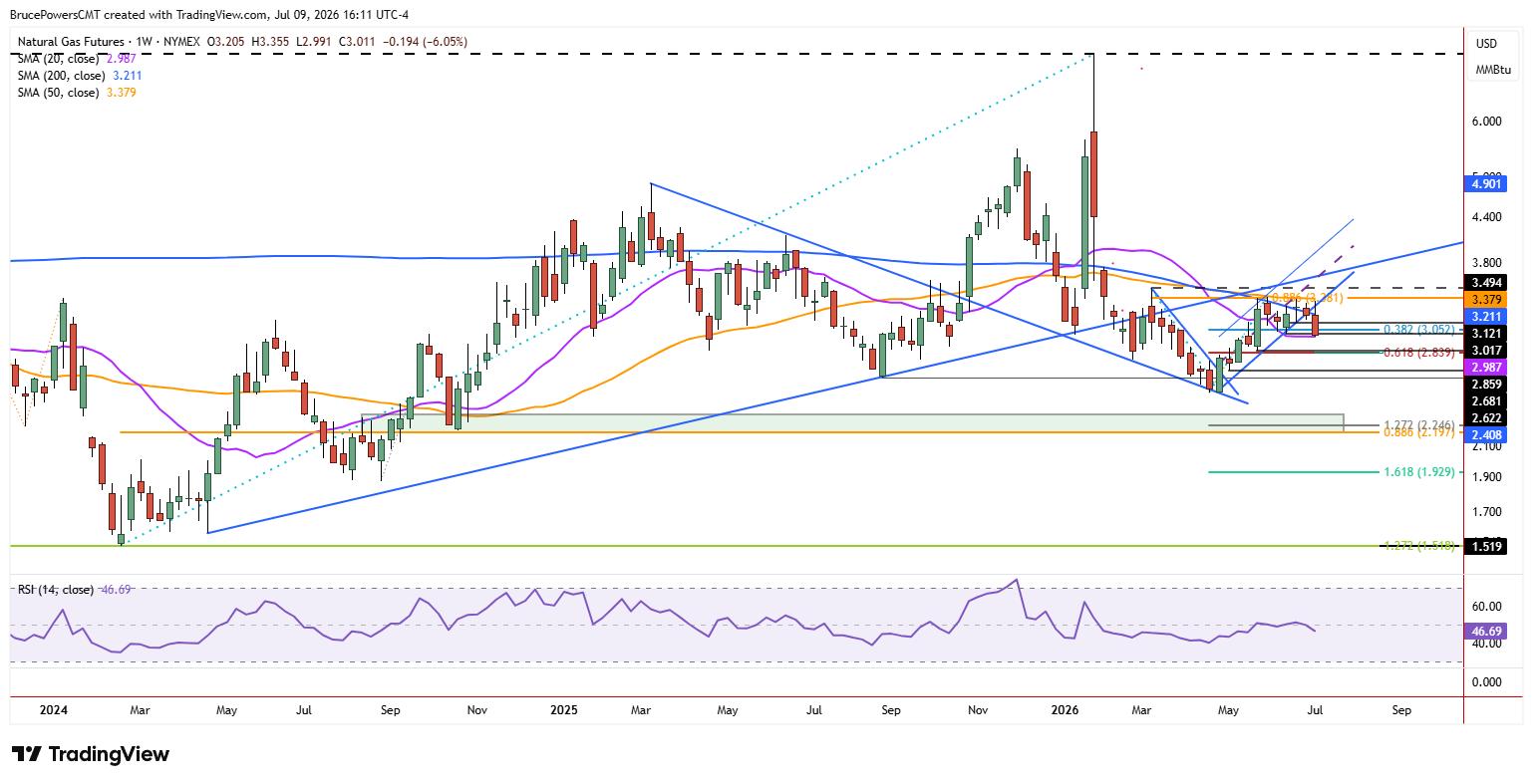Click the 0.382 (3.052) Fibonacci label

[1420, 329]
